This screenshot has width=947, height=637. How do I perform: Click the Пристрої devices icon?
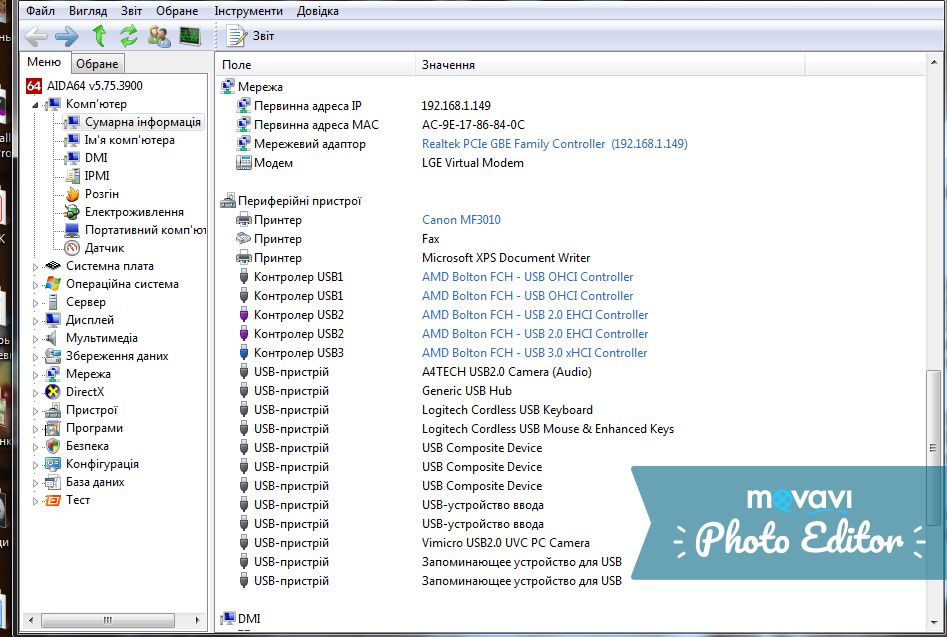tap(53, 411)
